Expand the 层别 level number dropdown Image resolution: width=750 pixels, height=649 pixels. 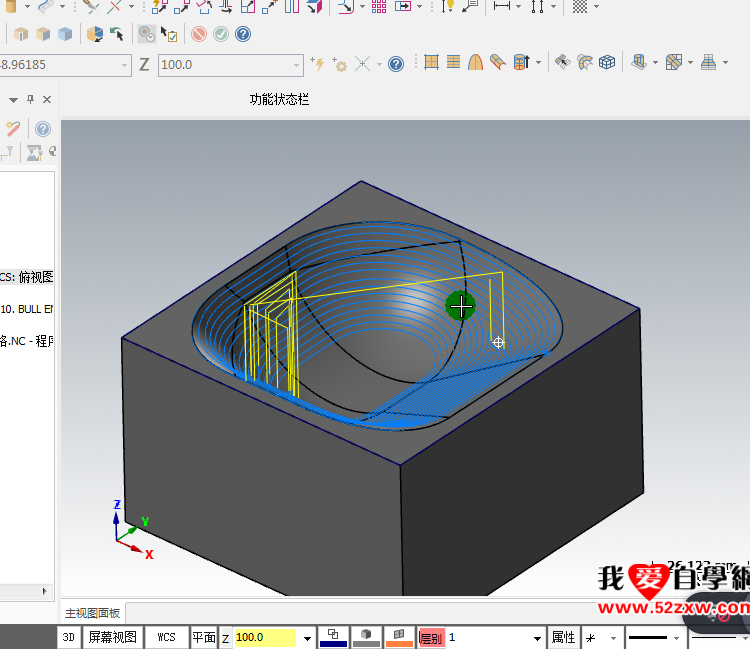click(539, 638)
